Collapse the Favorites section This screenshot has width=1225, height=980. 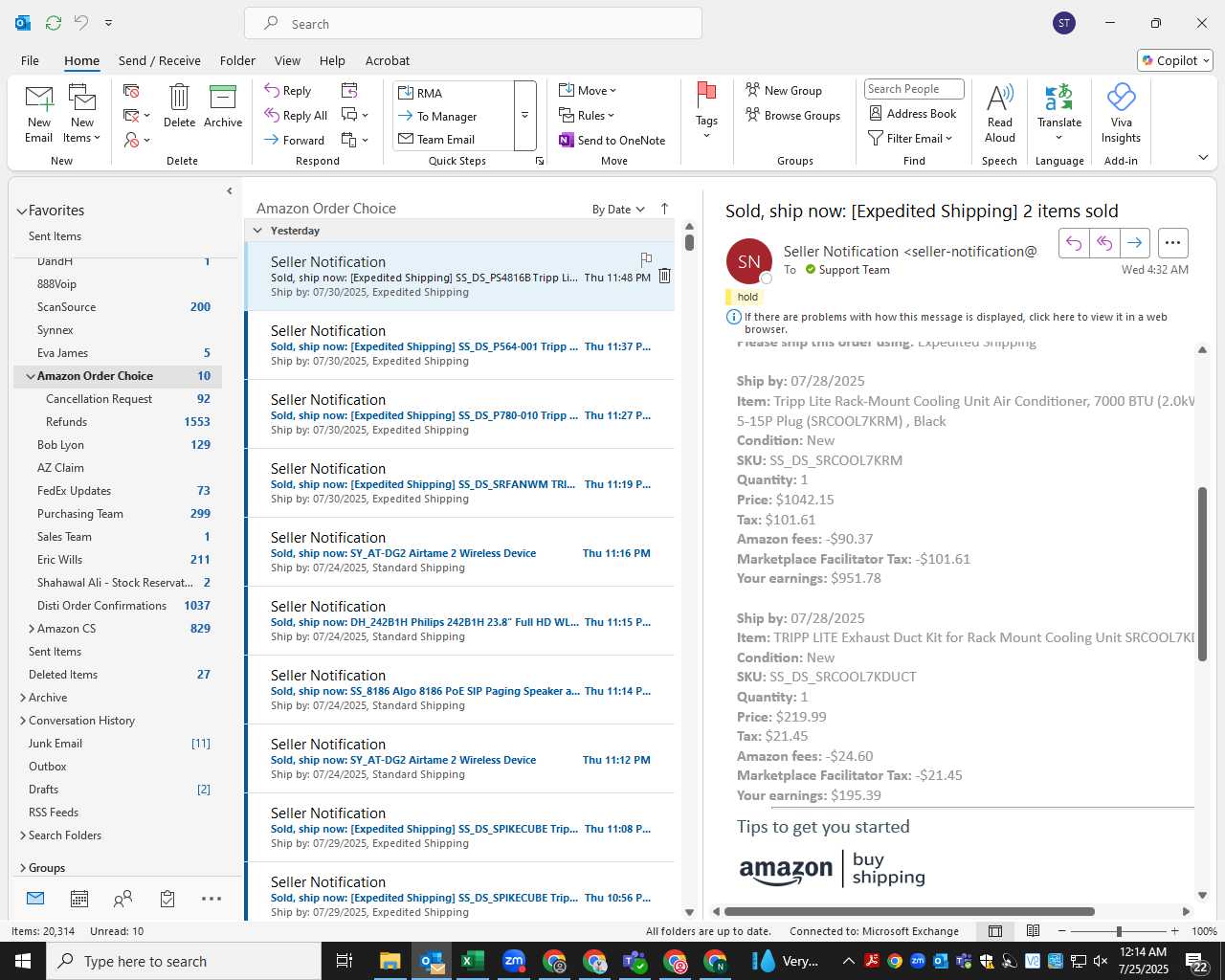(x=21, y=211)
